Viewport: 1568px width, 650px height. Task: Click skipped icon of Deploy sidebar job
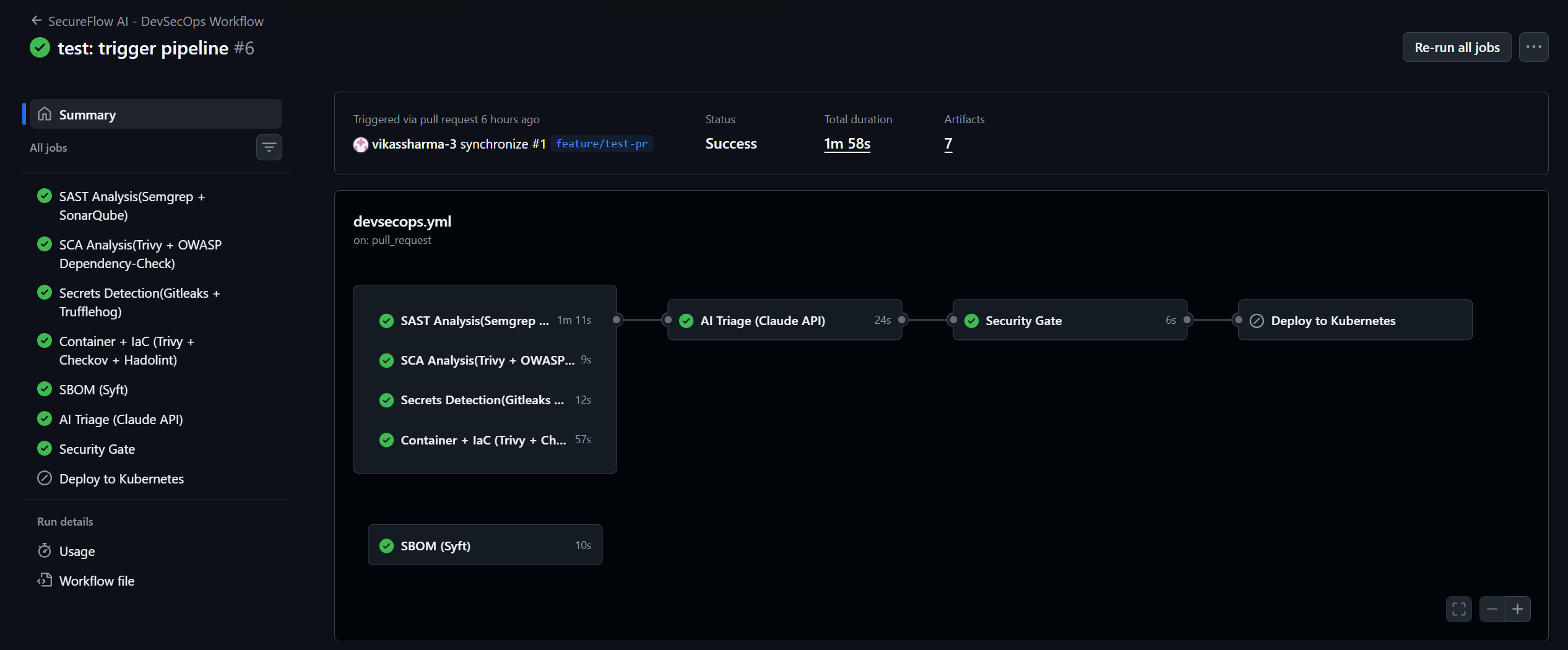[45, 478]
